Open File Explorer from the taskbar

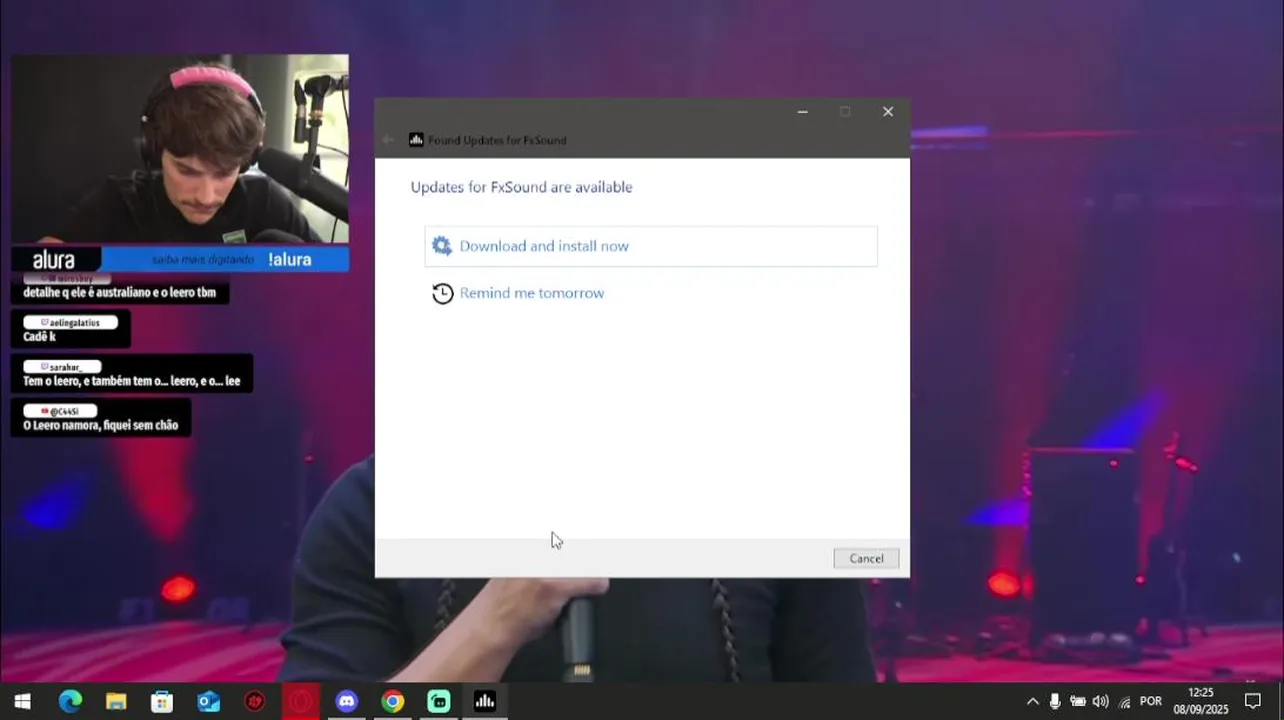tap(116, 701)
